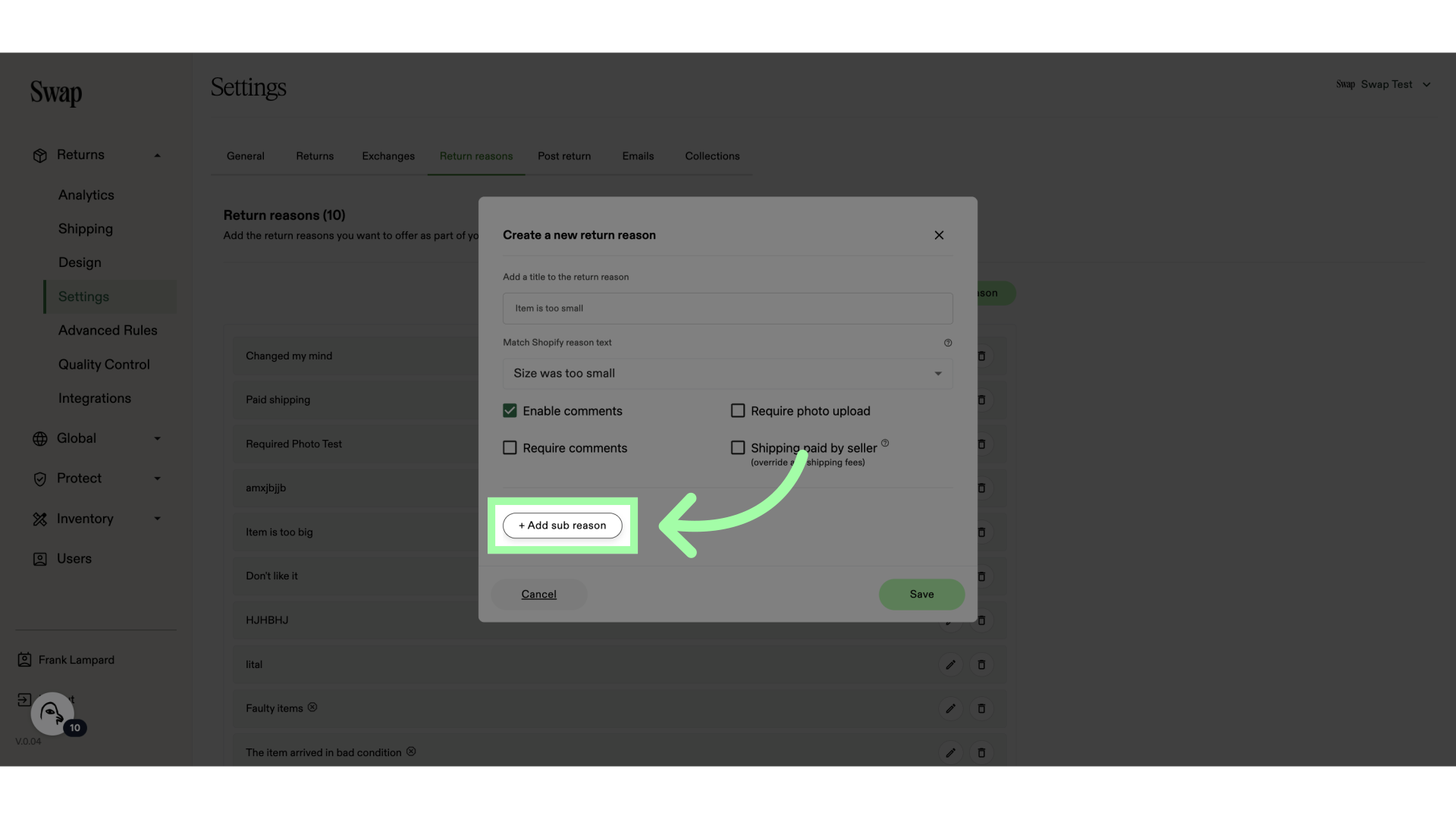The image size is (1456, 819).
Task: Switch to the Post return tab
Action: [x=564, y=156]
